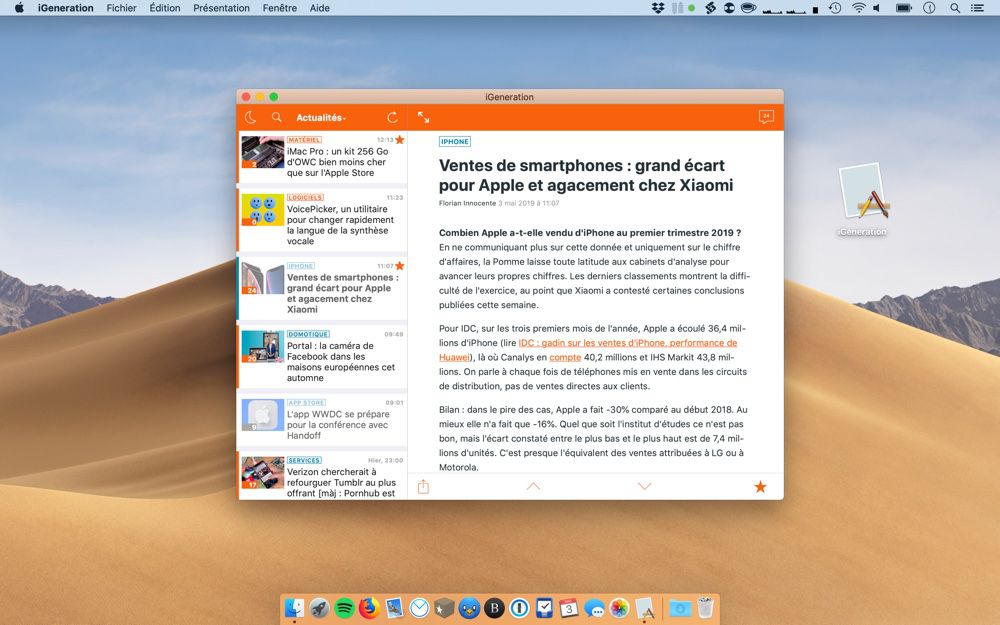This screenshot has height=625, width=1000.
Task: Open Firefox from the Dock
Action: 369,608
